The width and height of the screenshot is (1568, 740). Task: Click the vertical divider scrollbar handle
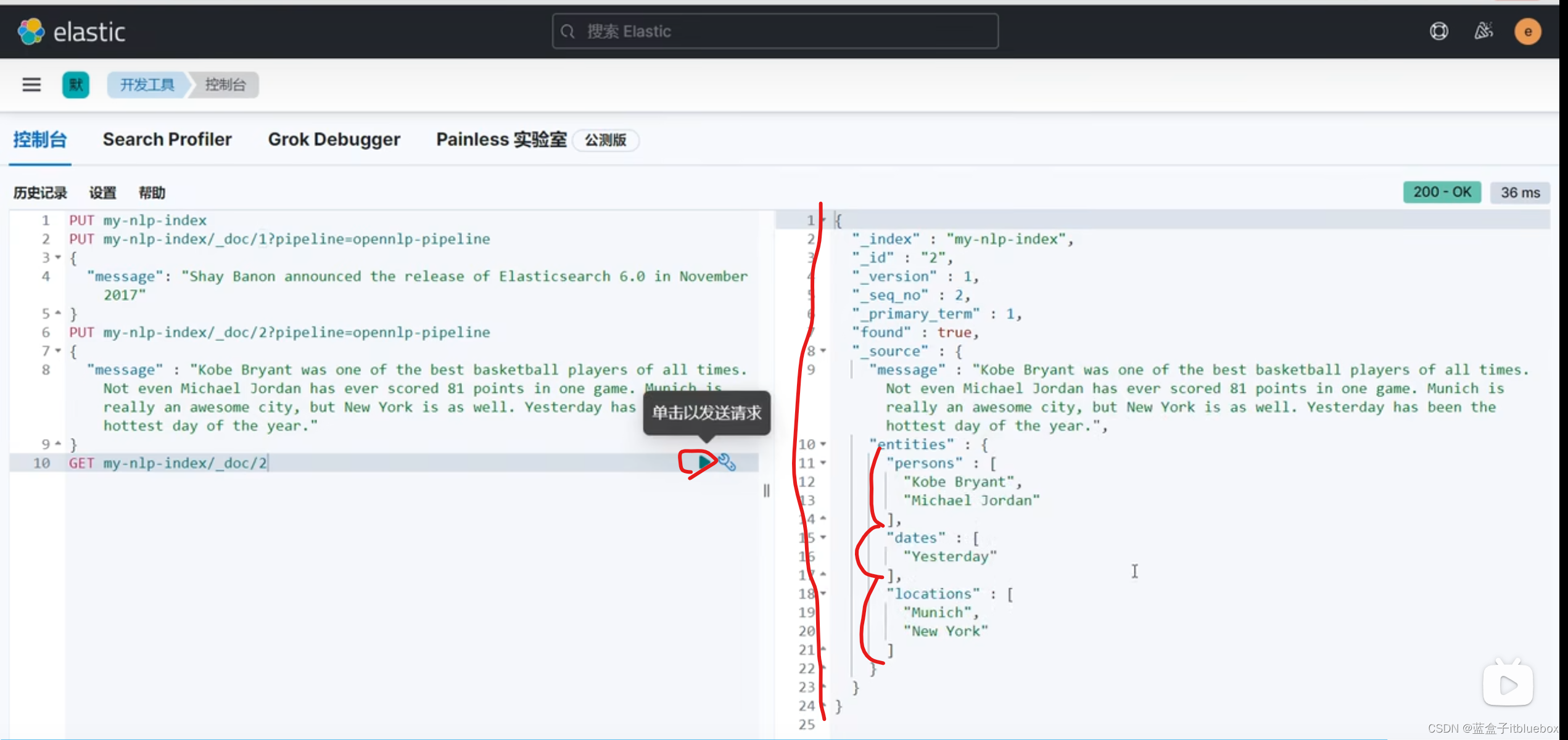(767, 490)
